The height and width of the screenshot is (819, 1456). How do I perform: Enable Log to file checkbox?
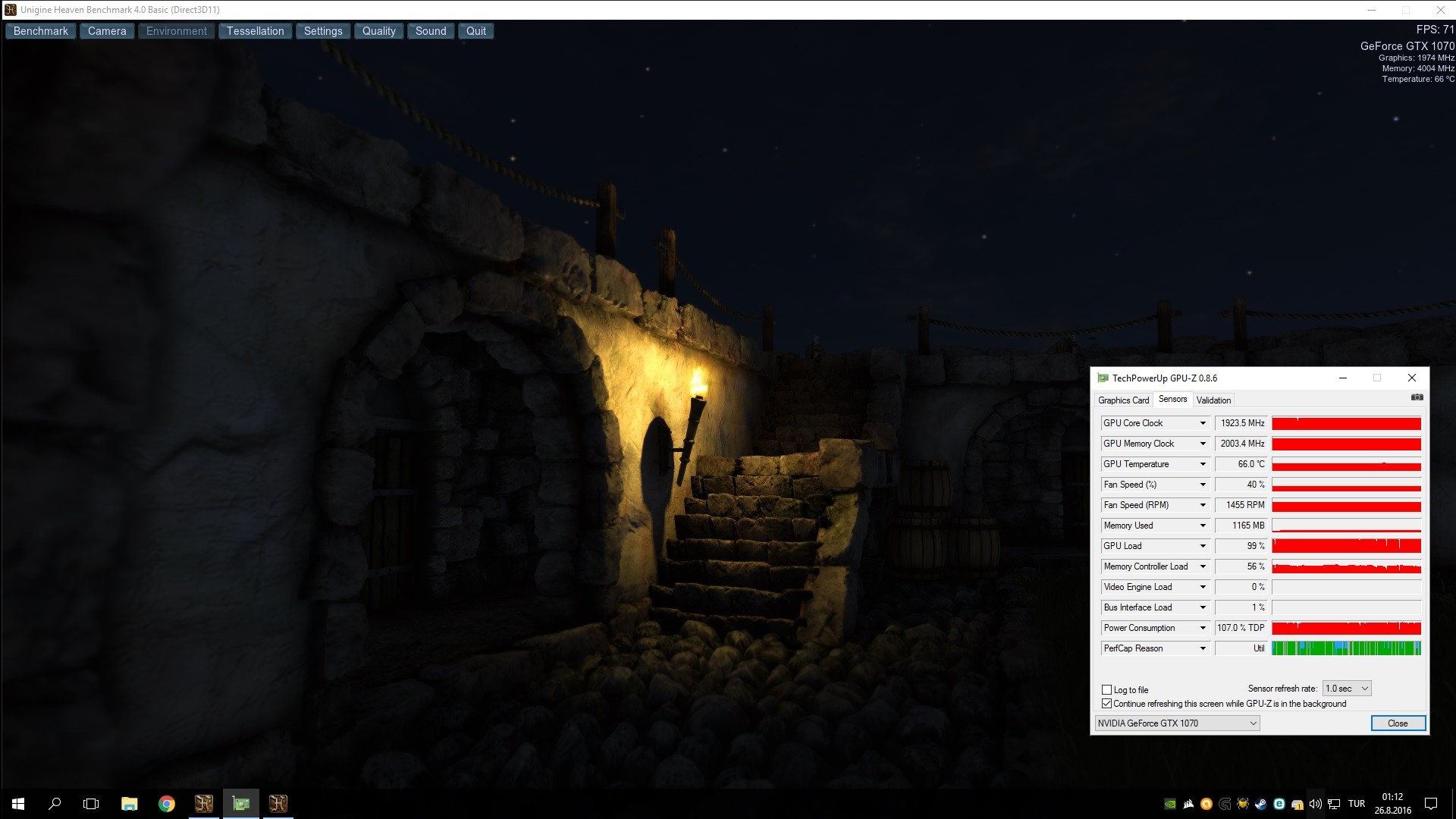[1106, 690]
